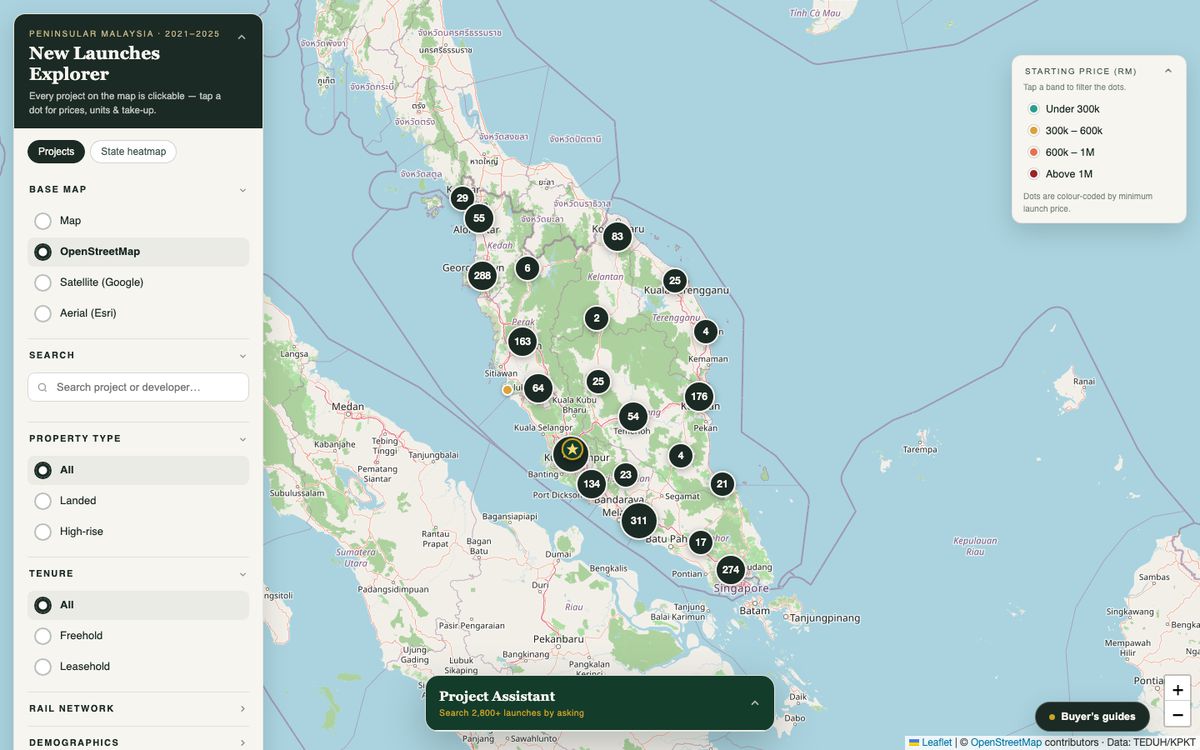
Task: Open the cluster marker labeled 54
Action: [x=632, y=417]
